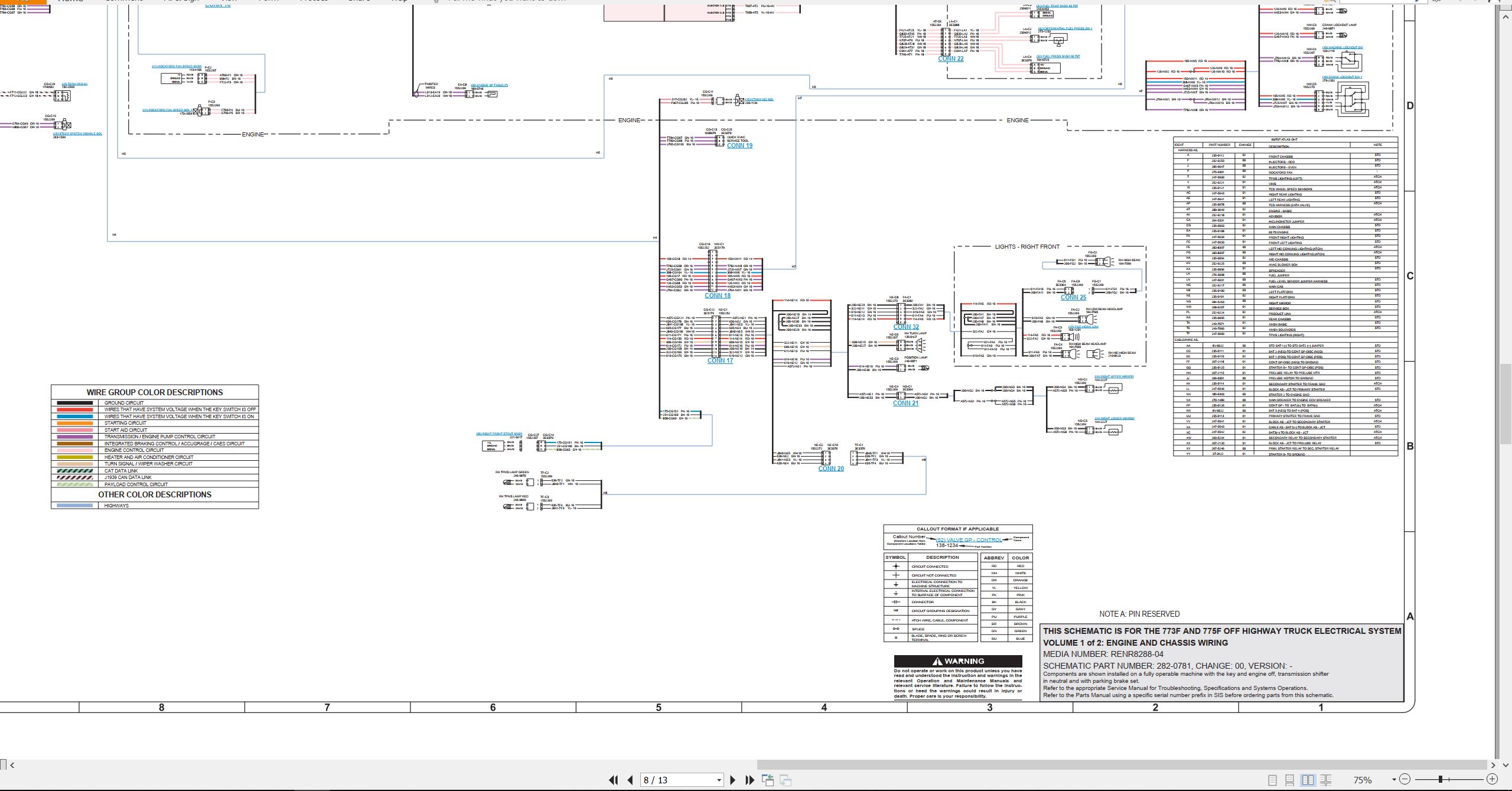Go to the next page

coord(733,780)
